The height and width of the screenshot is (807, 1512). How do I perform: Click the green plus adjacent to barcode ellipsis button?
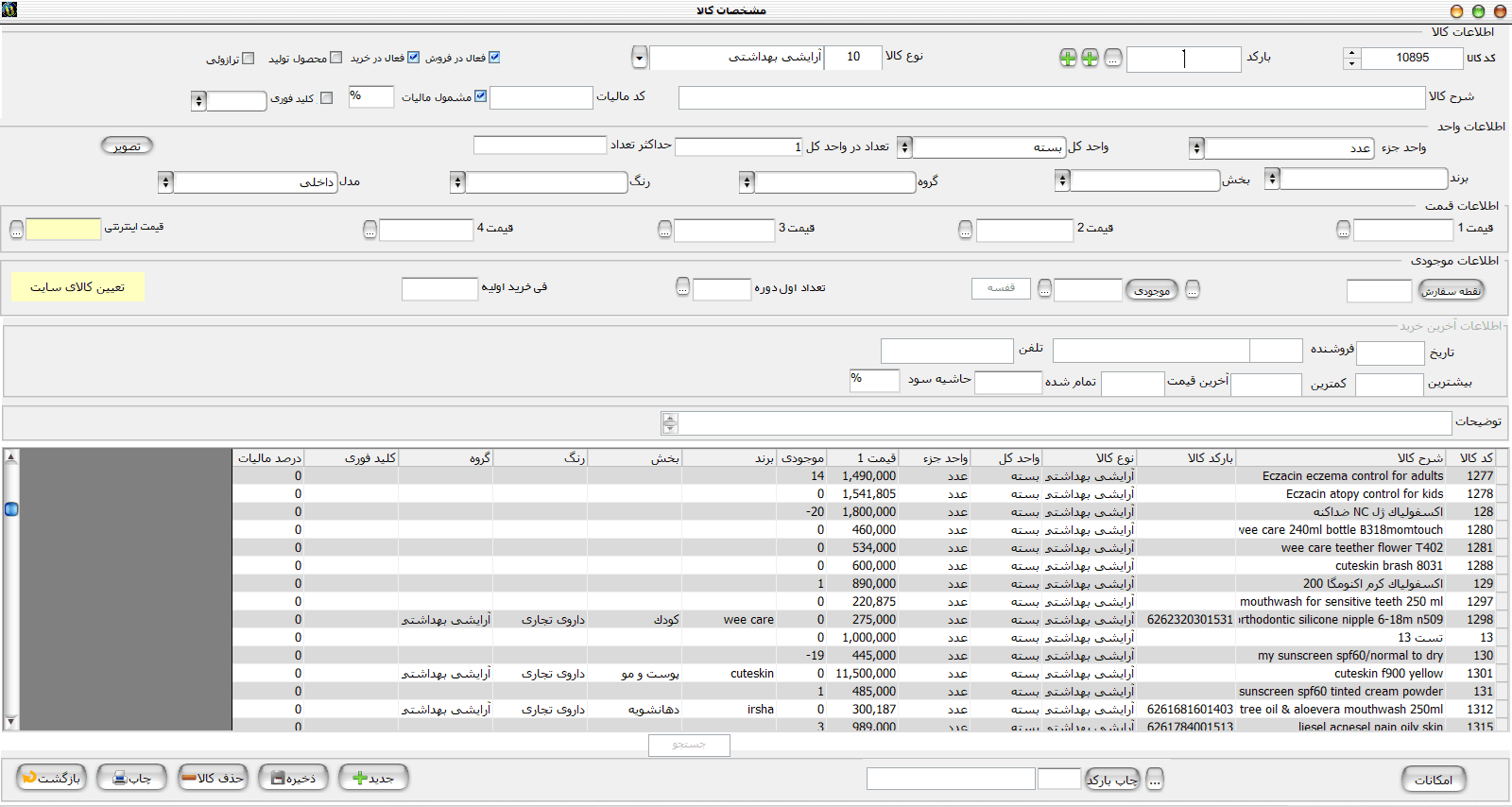(1090, 59)
